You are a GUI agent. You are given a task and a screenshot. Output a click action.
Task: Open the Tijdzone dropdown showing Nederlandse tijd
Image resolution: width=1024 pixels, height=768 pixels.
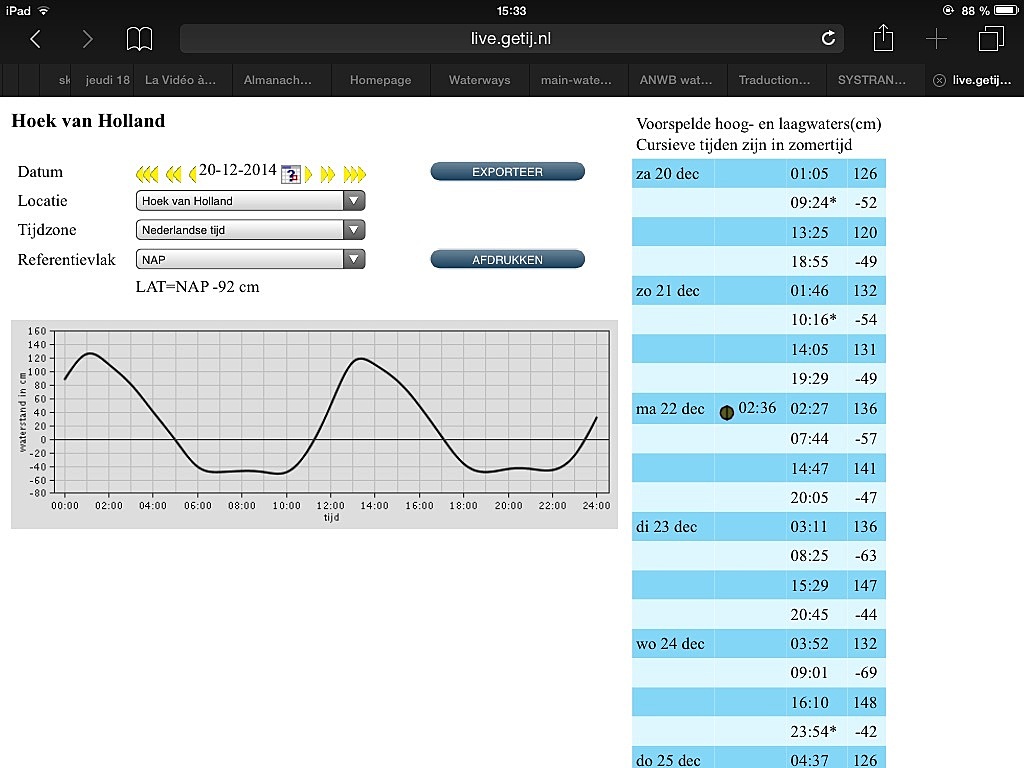(x=250, y=230)
